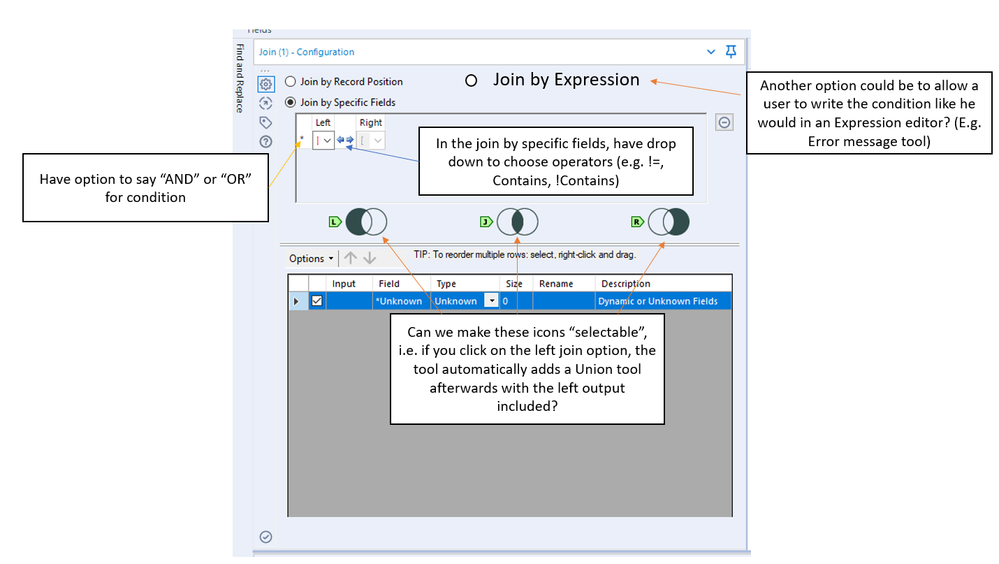Click the Size column header
The height and width of the screenshot is (564, 999).
pyautogui.click(x=514, y=284)
